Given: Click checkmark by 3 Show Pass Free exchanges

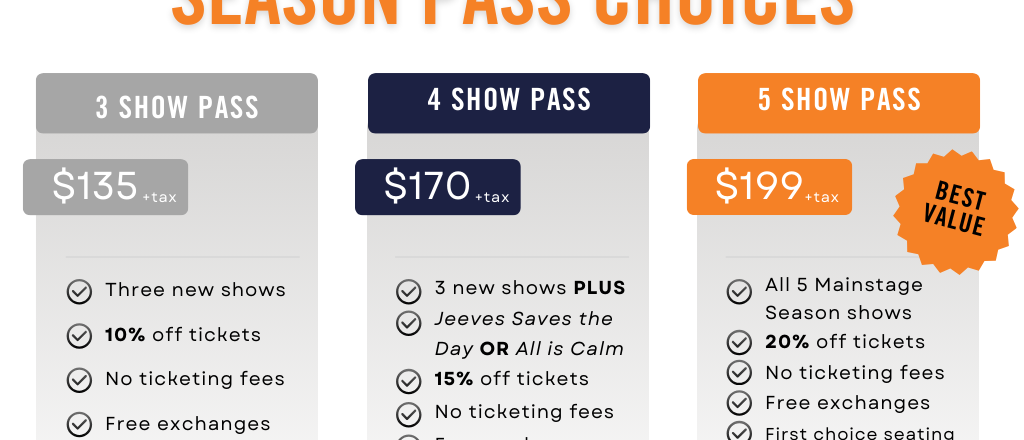Looking at the screenshot, I should (79, 424).
